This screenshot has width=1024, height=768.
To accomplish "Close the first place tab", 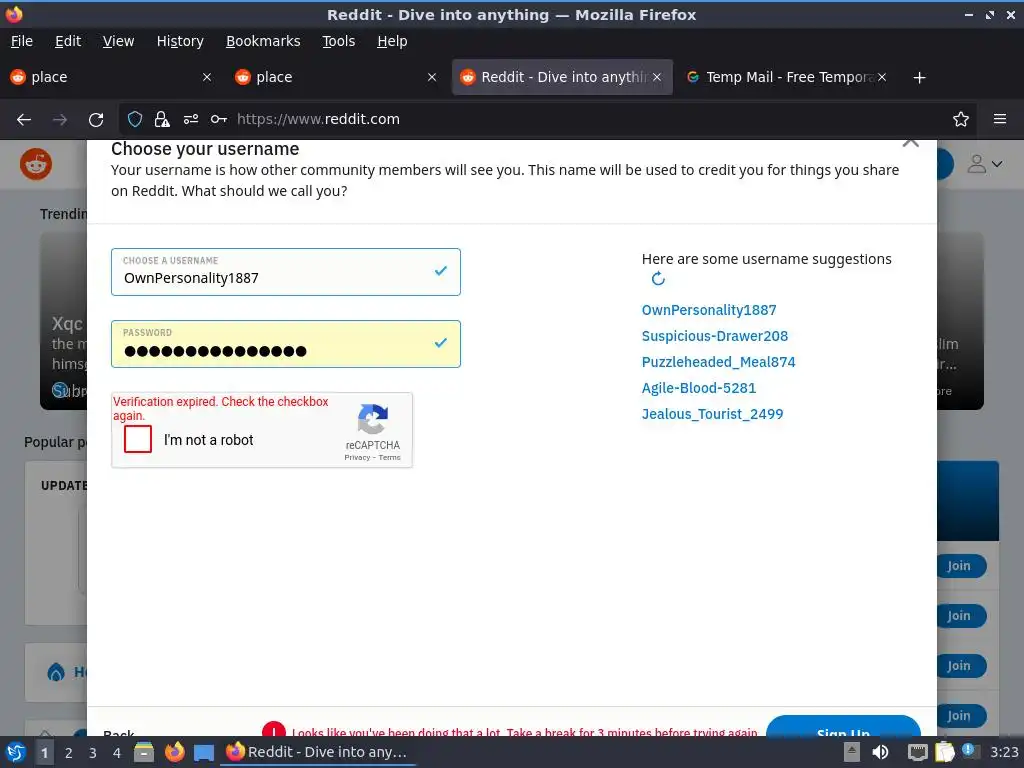I will (x=207, y=78).
